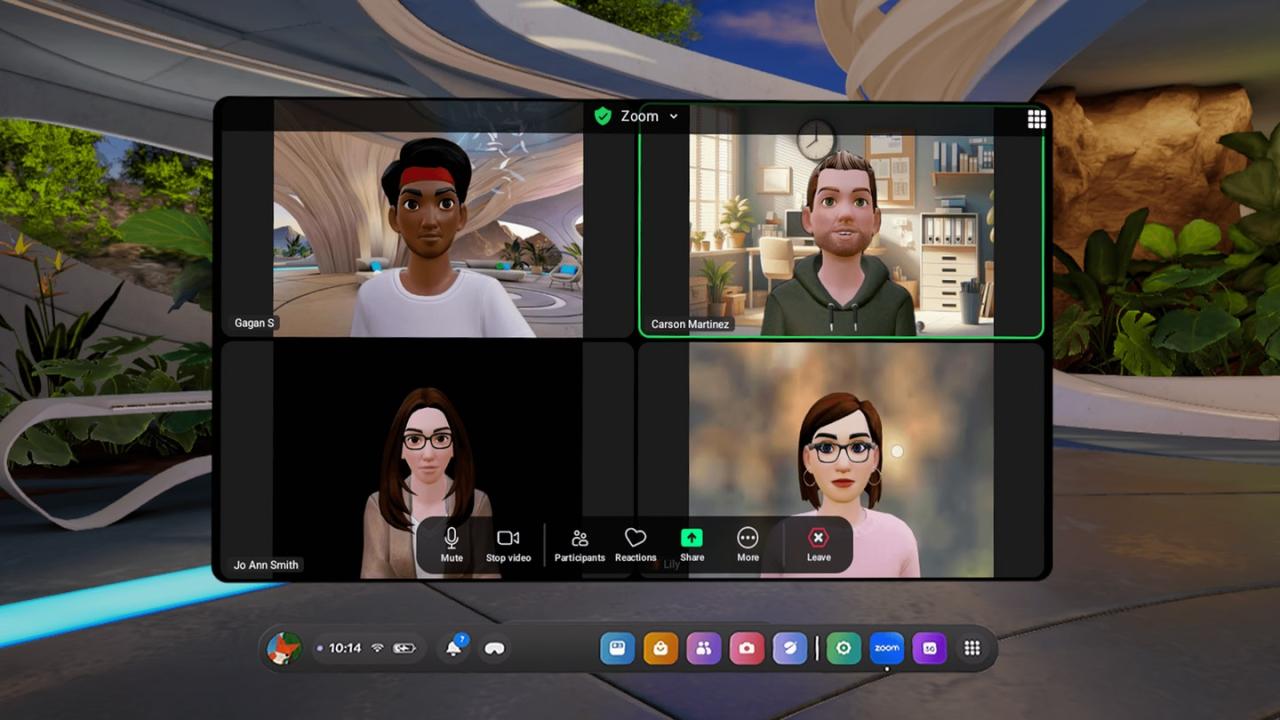Open the camera app in the dock

[x=748, y=648]
